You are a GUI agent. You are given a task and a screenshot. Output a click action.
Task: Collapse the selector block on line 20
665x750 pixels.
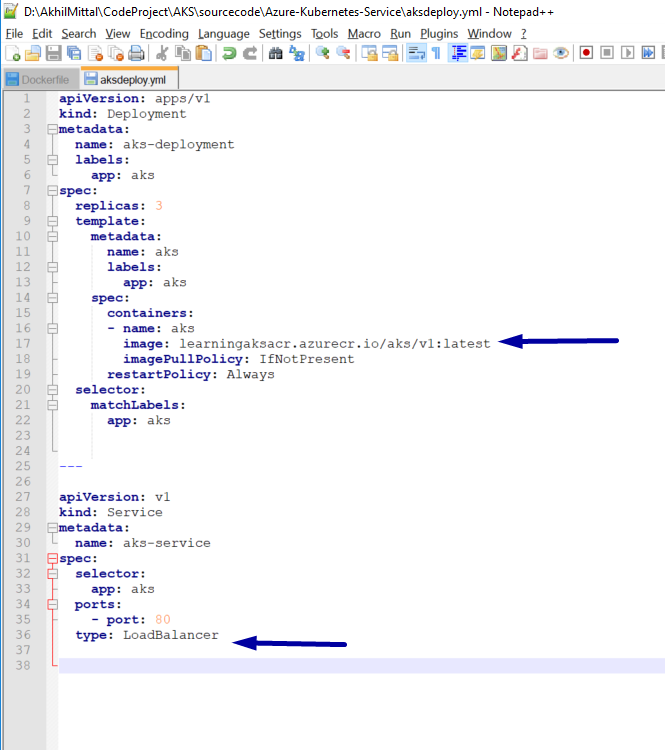[52, 389]
